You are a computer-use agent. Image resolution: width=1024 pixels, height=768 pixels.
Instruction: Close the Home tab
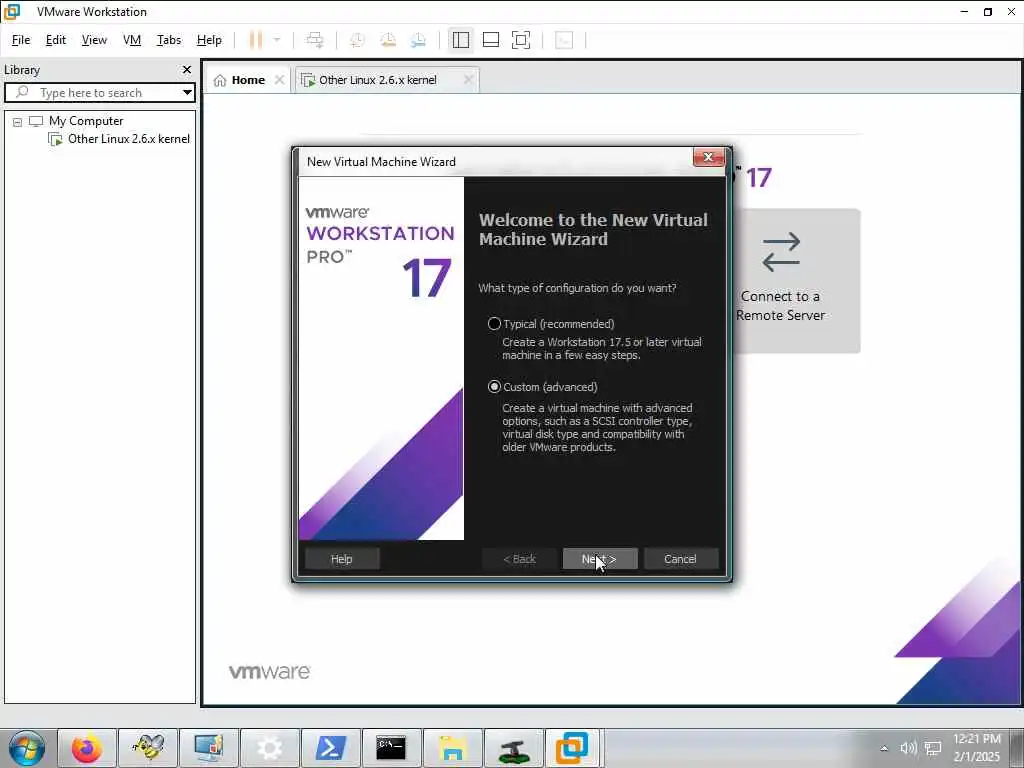click(280, 80)
